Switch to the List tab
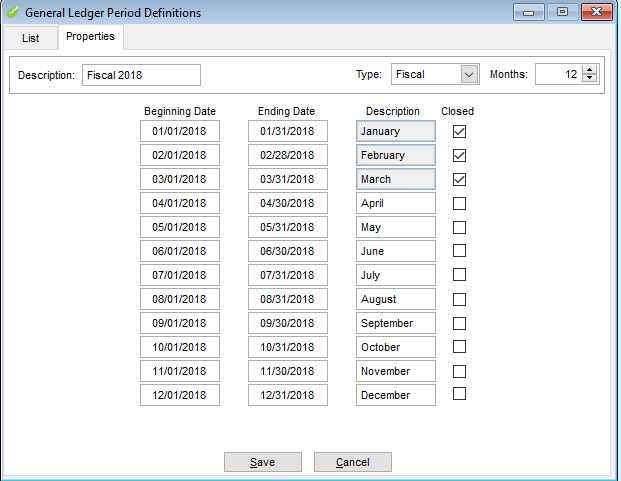Image resolution: width=621 pixels, height=481 pixels. click(30, 38)
